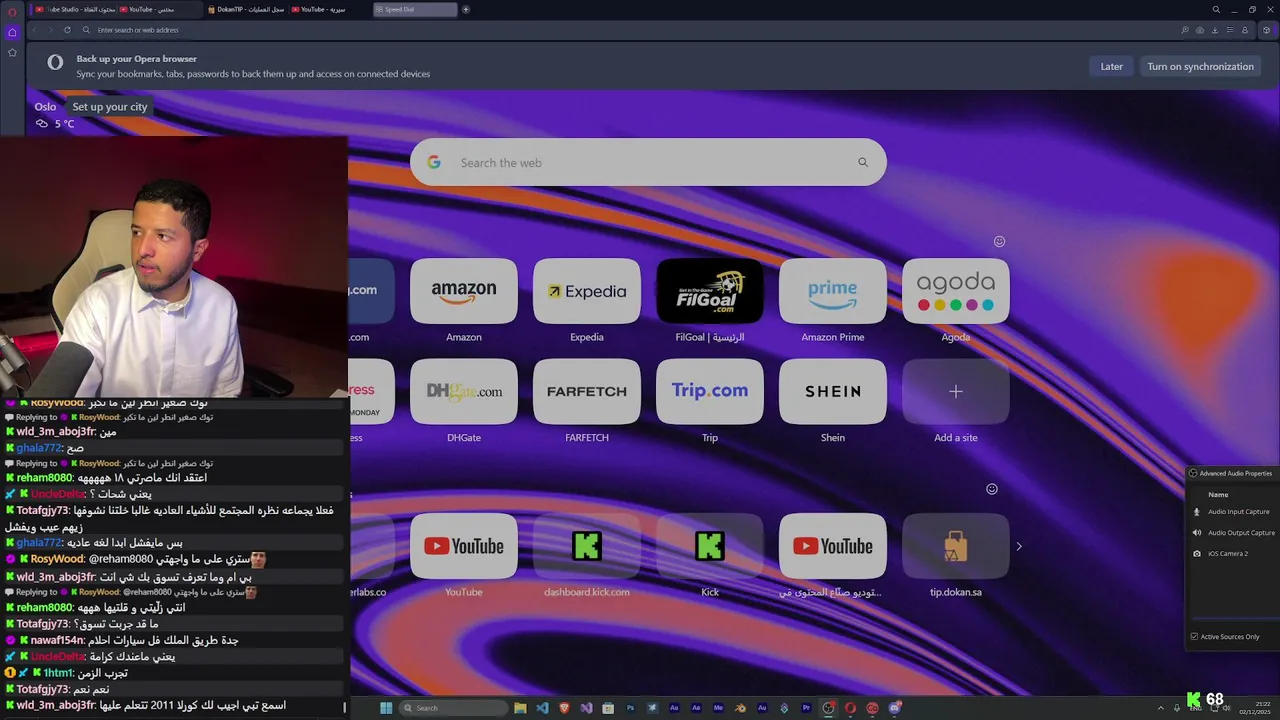
Task: Set up your city for weather
Action: [110, 107]
